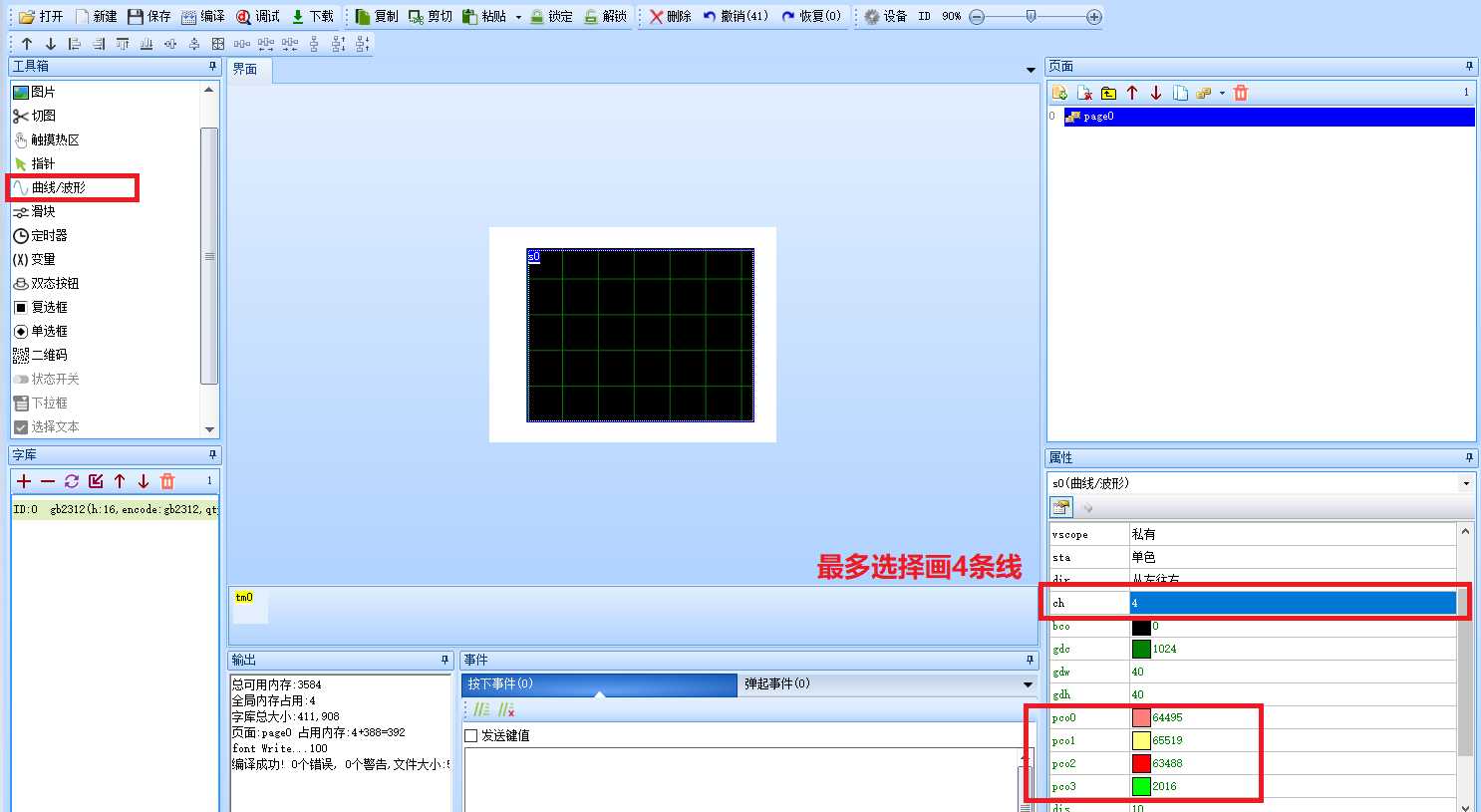This screenshot has width=1481, height=812.
Task: Open the 设备 device settings
Action: pyautogui.click(x=885, y=17)
